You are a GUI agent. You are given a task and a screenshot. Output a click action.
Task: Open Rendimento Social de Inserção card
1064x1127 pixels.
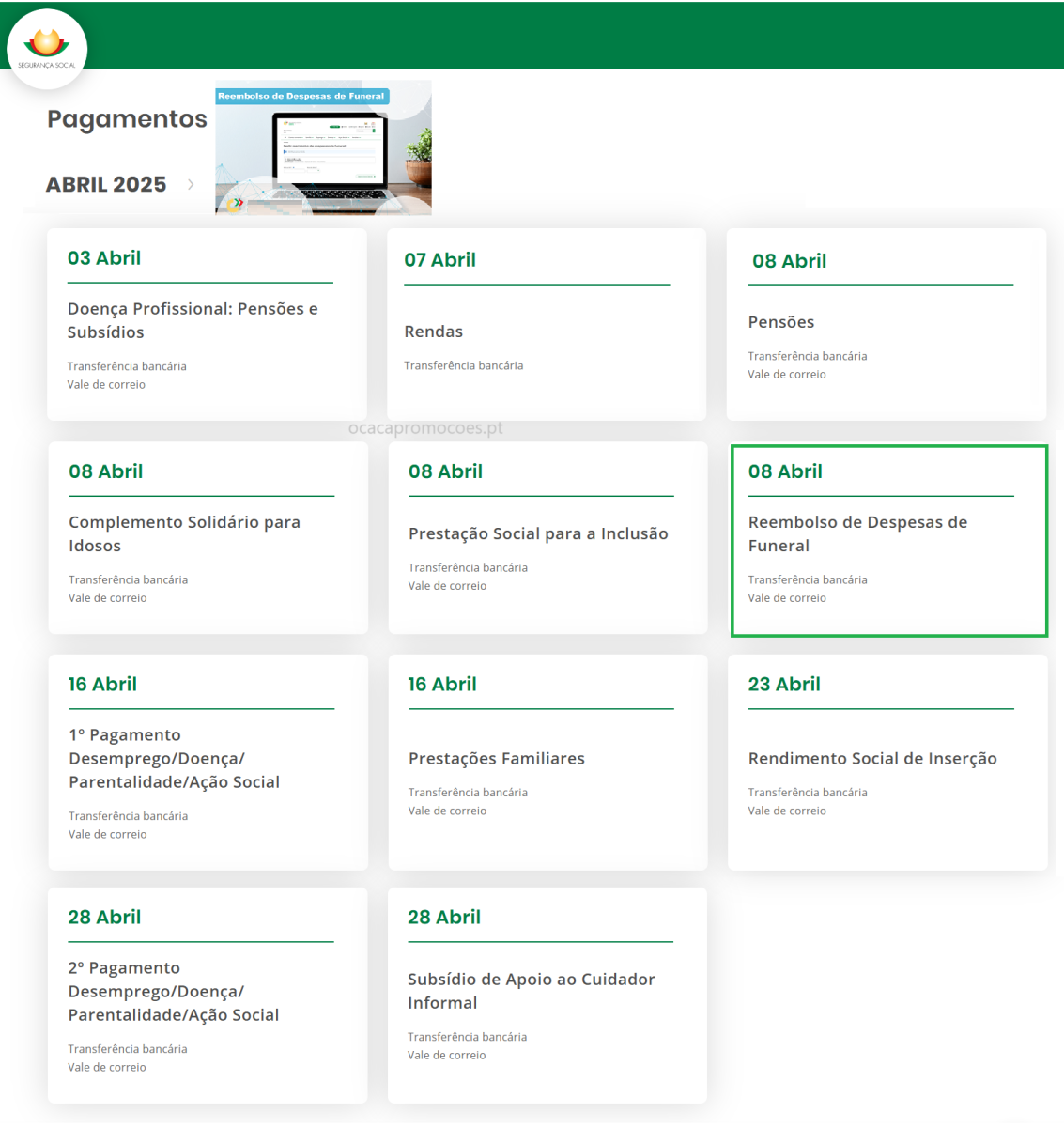click(887, 763)
